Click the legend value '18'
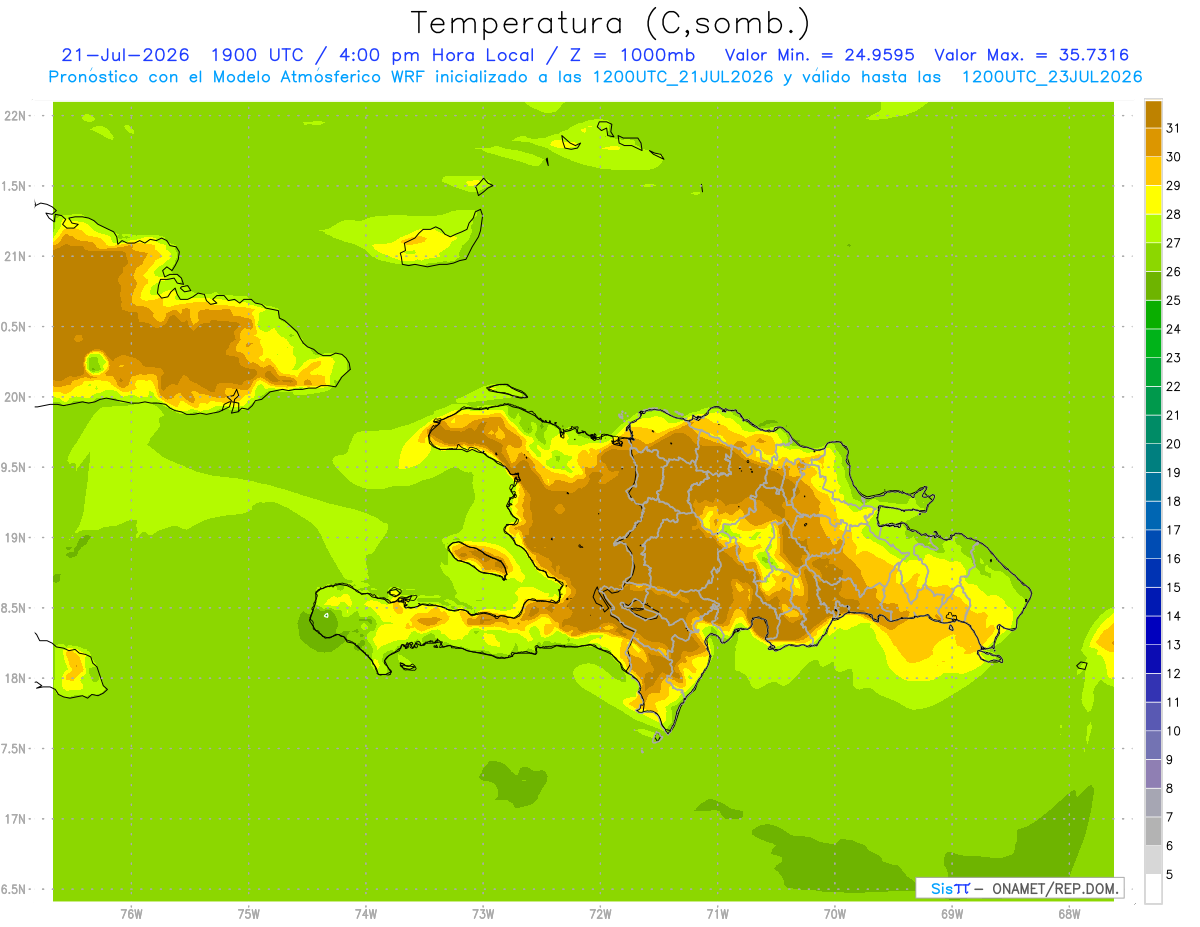The image size is (1200, 927). click(1173, 501)
